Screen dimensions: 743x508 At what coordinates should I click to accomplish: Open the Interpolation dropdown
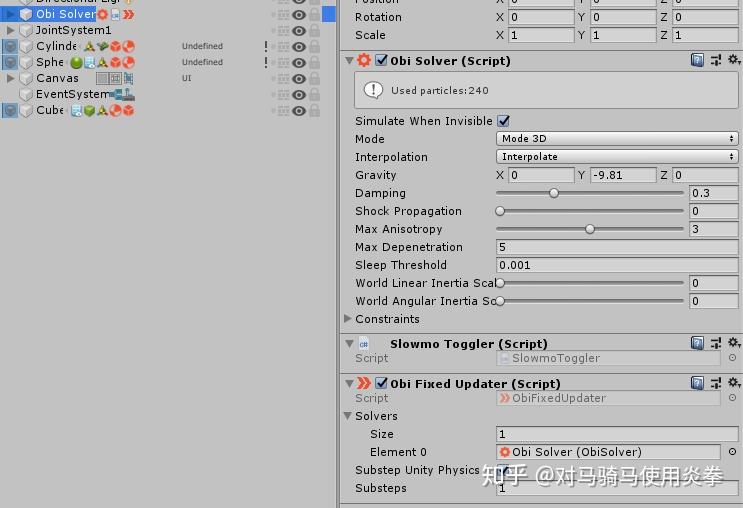tap(617, 156)
